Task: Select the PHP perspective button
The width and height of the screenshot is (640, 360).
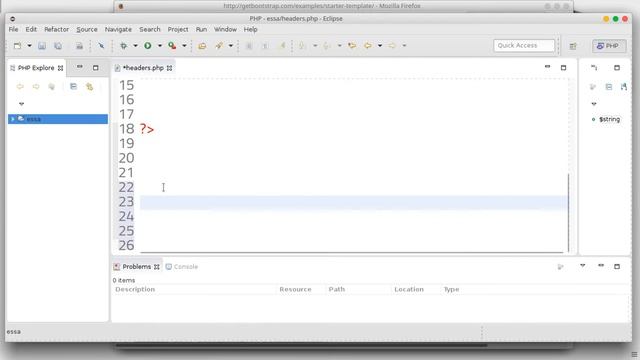Action: (609, 46)
